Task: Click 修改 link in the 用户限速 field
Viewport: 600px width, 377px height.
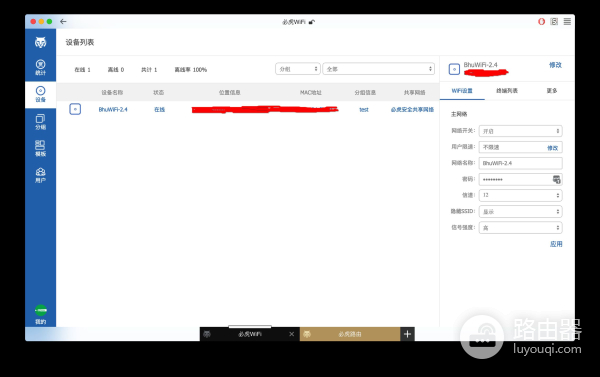Action: pyautogui.click(x=552, y=148)
